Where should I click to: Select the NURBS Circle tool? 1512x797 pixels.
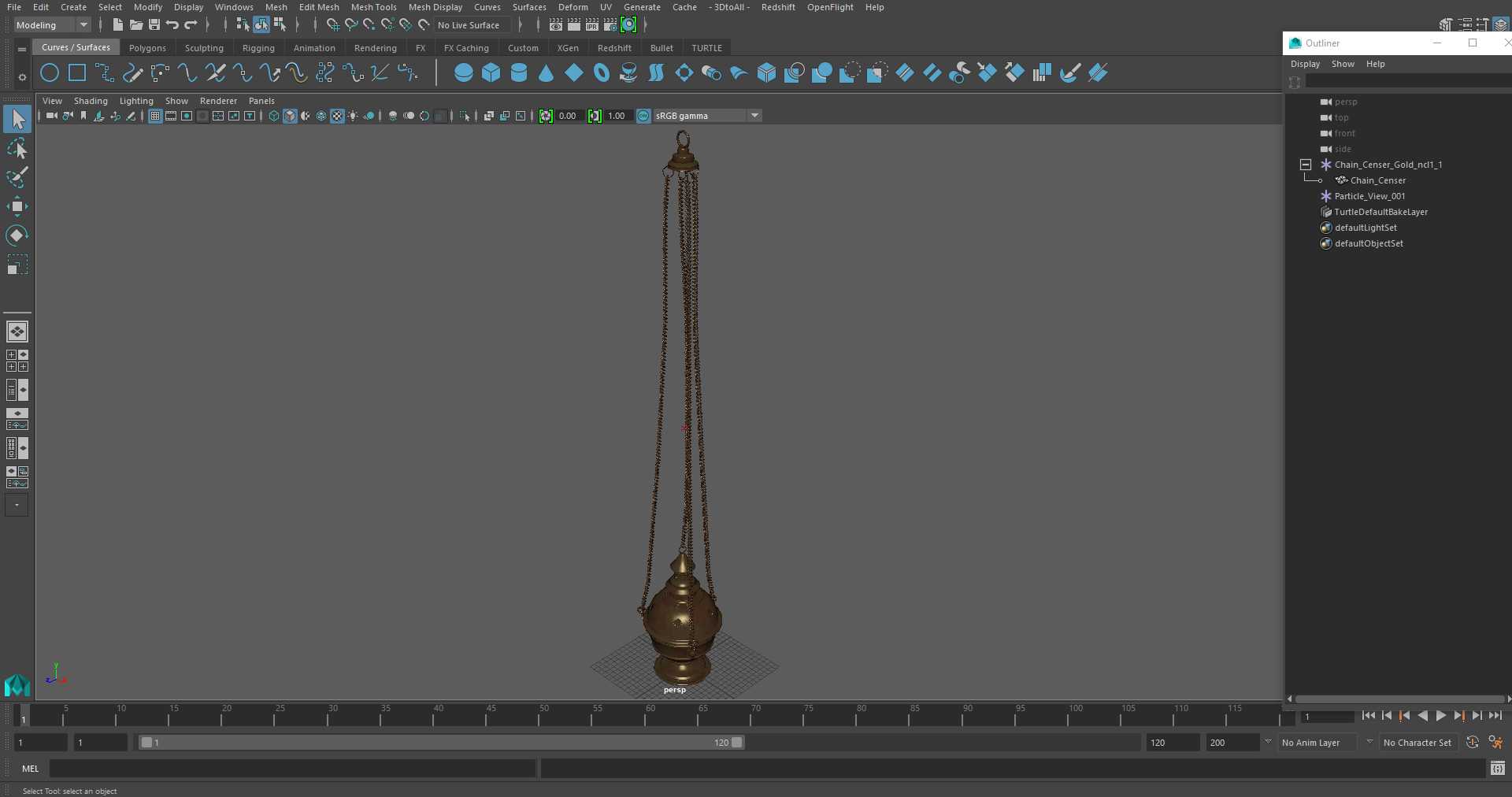coord(50,73)
